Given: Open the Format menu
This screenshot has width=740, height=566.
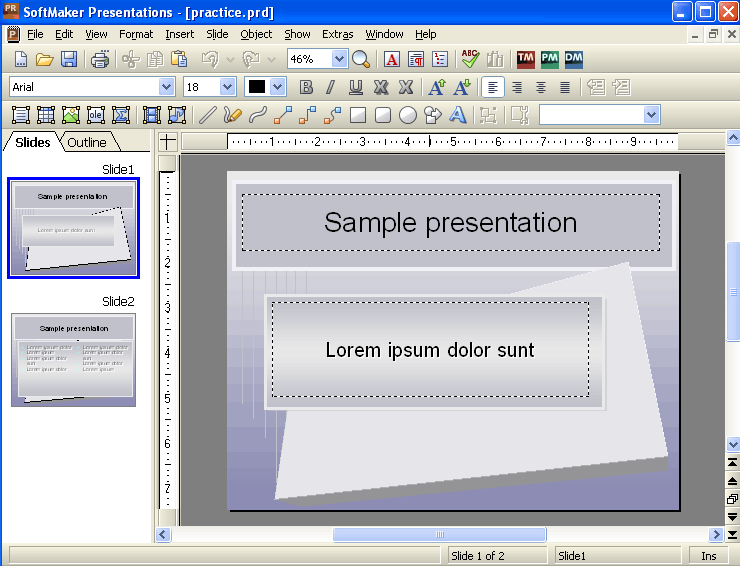Looking at the screenshot, I should [x=136, y=34].
